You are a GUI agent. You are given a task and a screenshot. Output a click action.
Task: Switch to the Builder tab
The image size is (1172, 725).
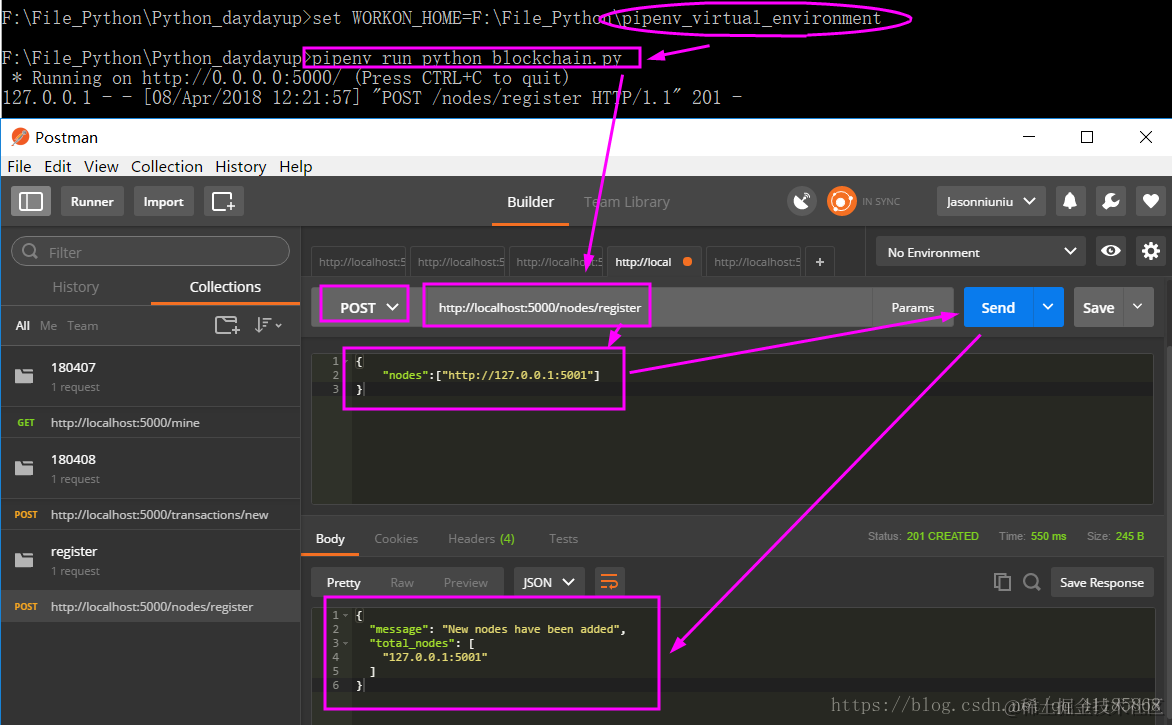point(530,202)
